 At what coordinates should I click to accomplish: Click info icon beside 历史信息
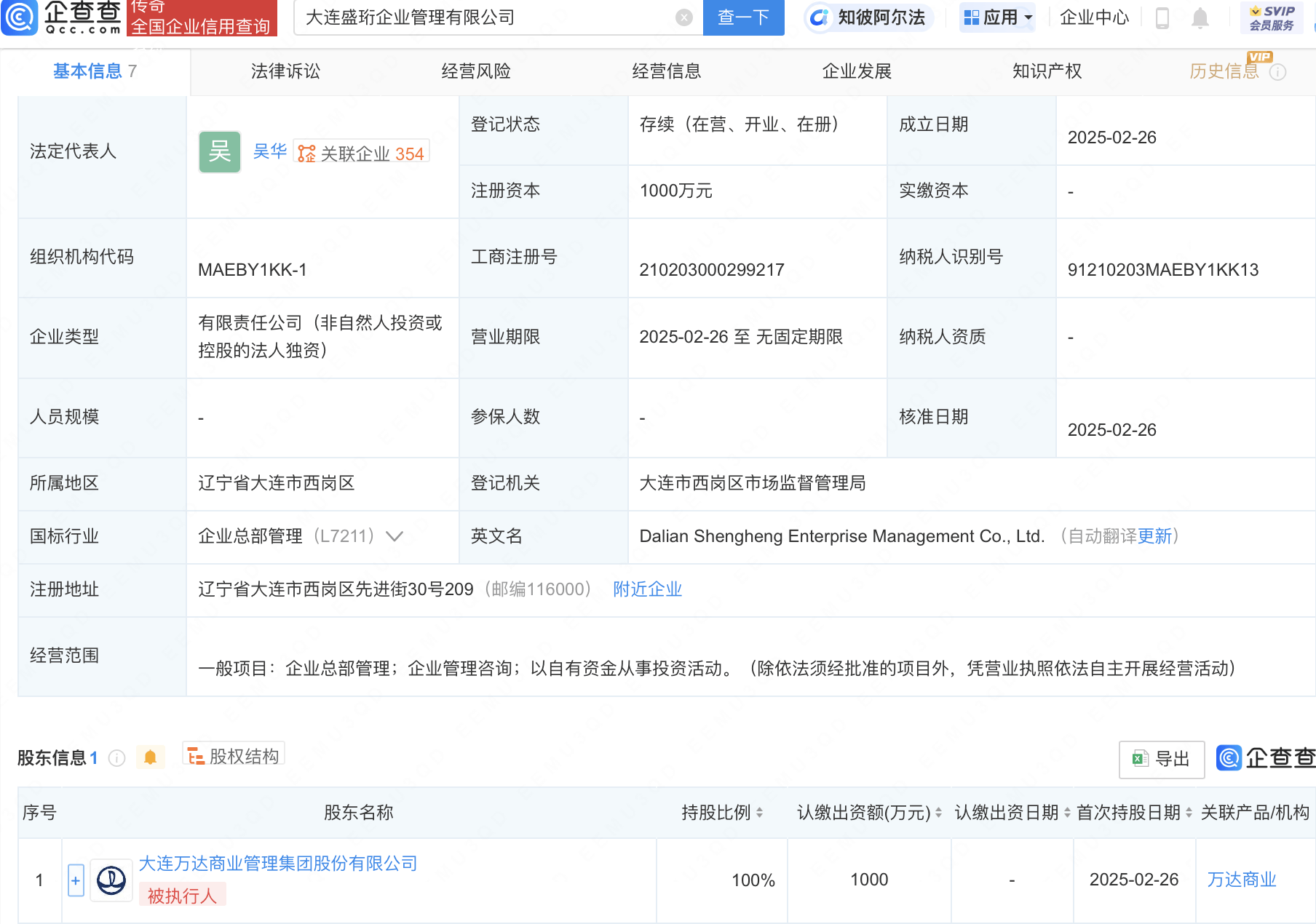coord(1278,72)
